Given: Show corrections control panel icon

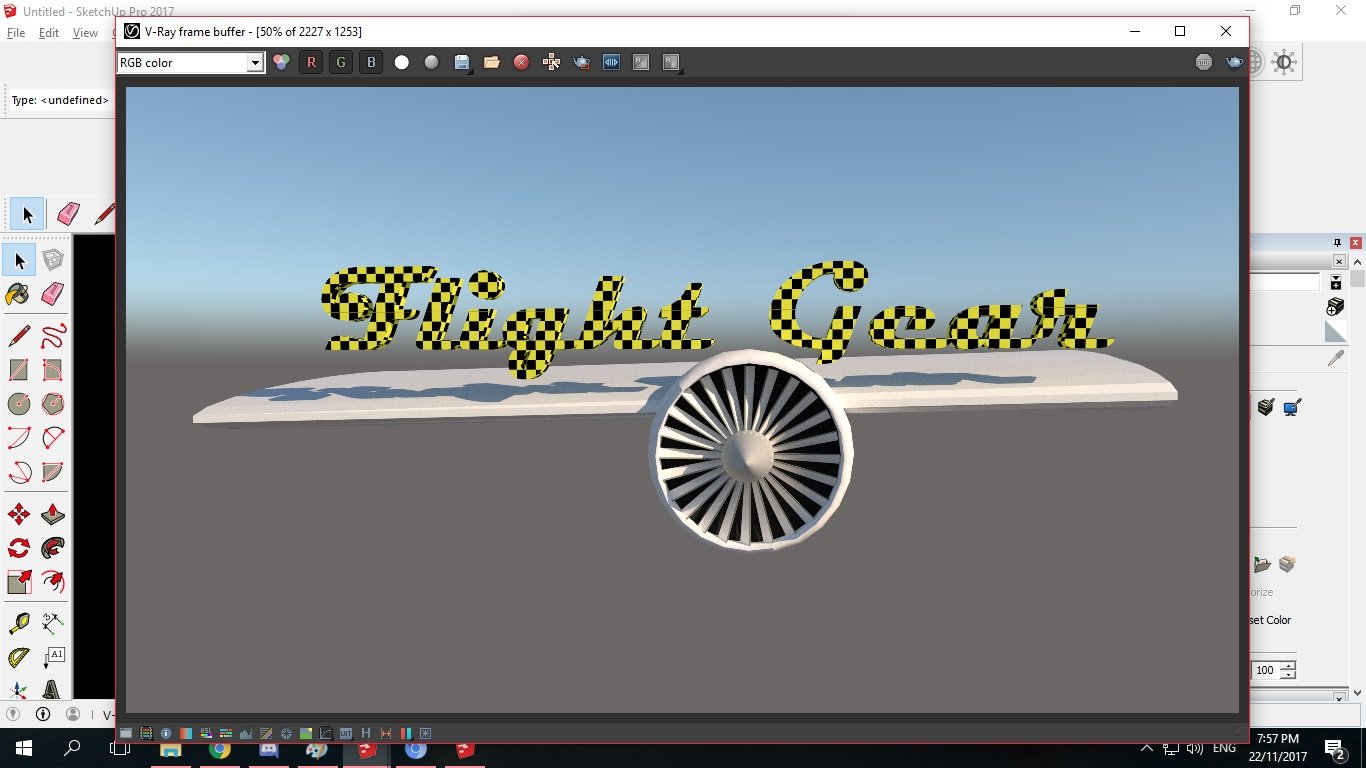Looking at the screenshot, I should (x=126, y=733).
